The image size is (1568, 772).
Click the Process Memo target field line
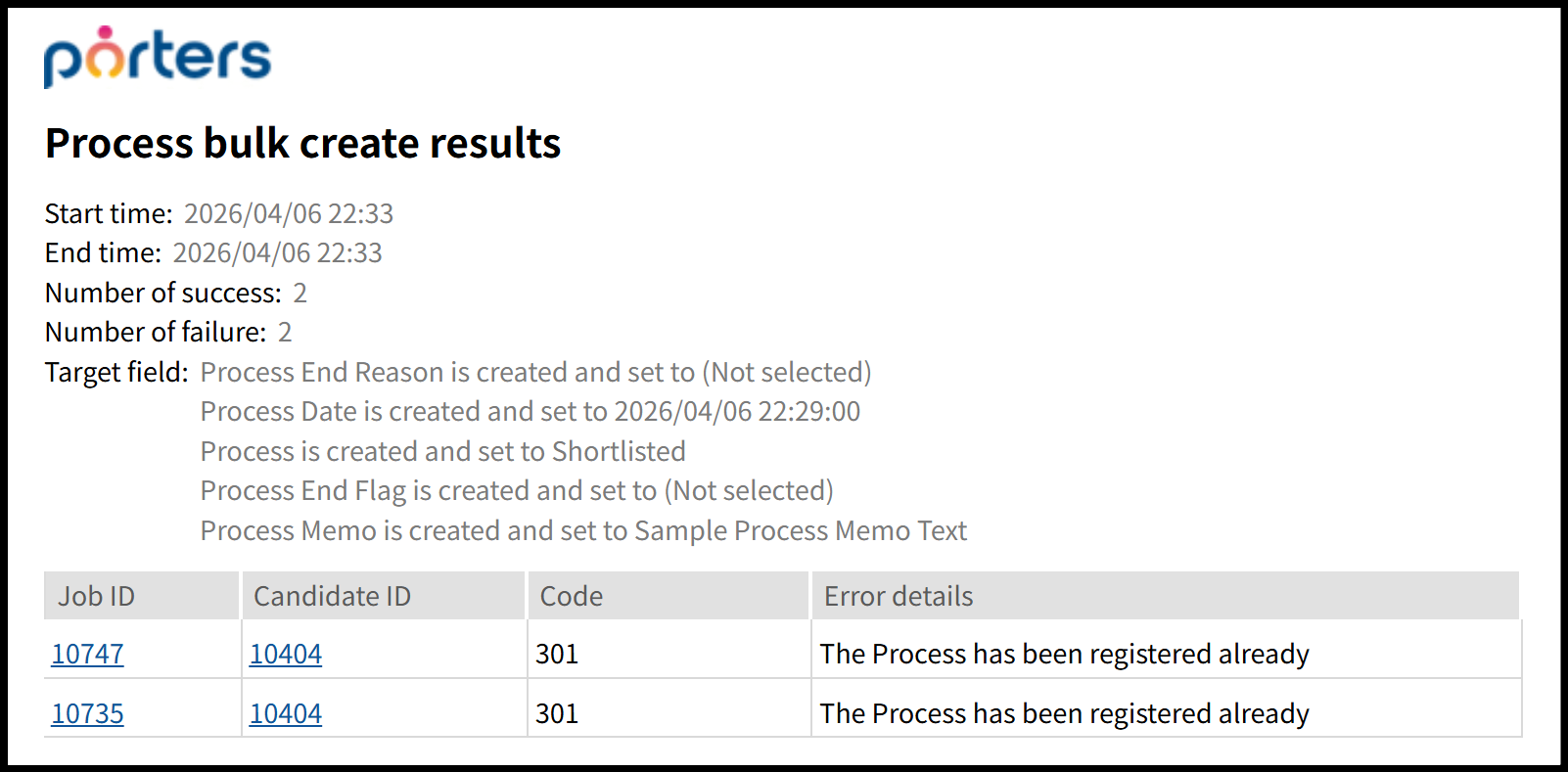click(x=583, y=530)
